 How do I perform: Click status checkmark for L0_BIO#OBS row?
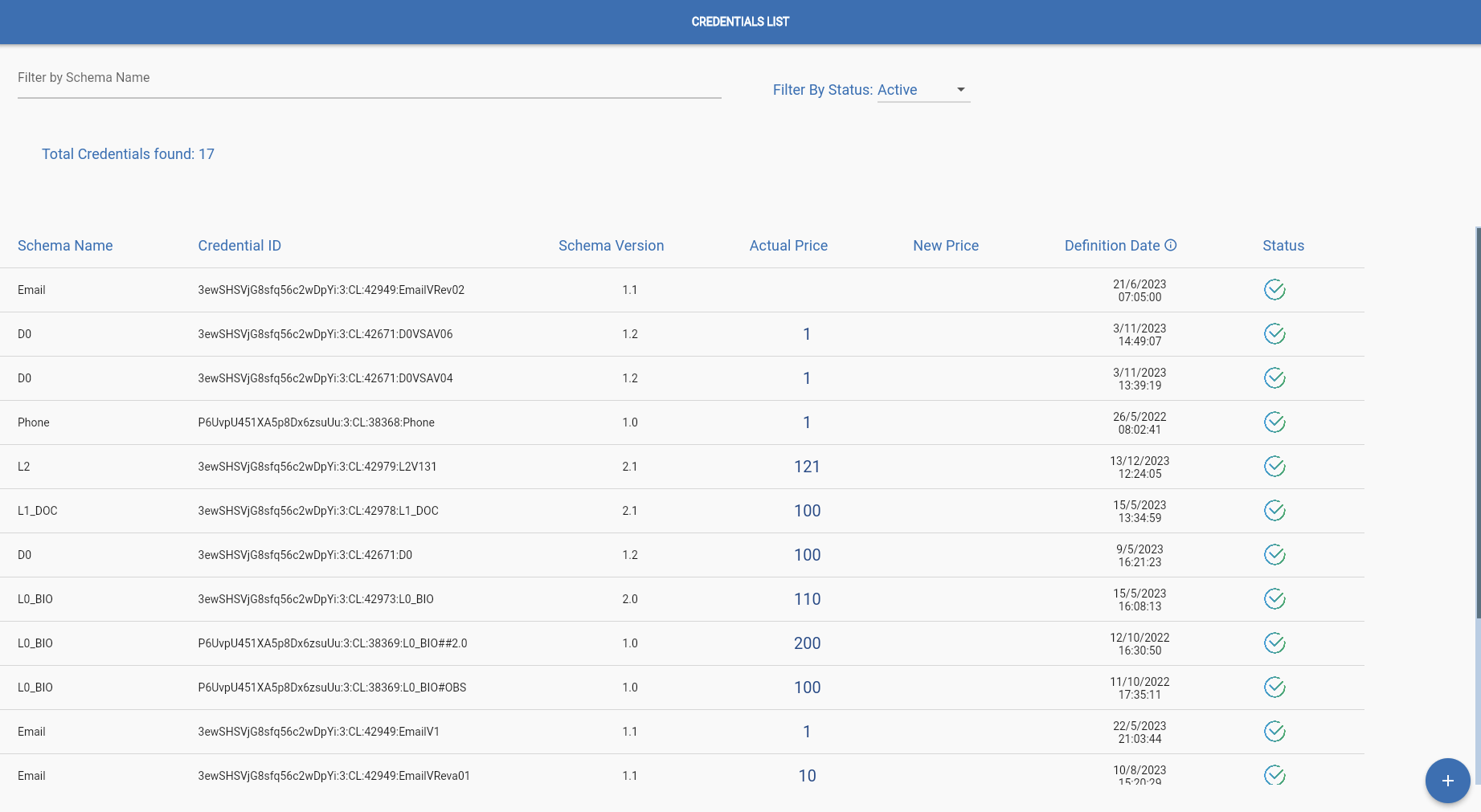(1274, 688)
